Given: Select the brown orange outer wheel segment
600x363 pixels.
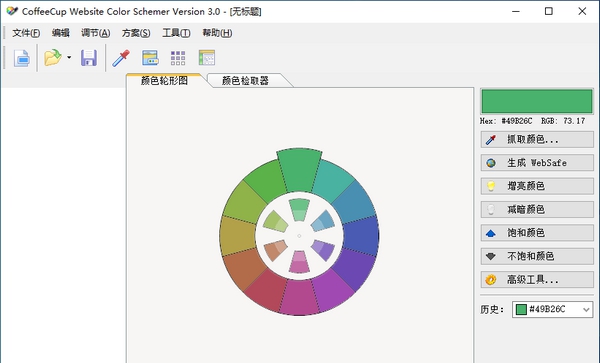Looking at the screenshot, I should [x=245, y=269].
